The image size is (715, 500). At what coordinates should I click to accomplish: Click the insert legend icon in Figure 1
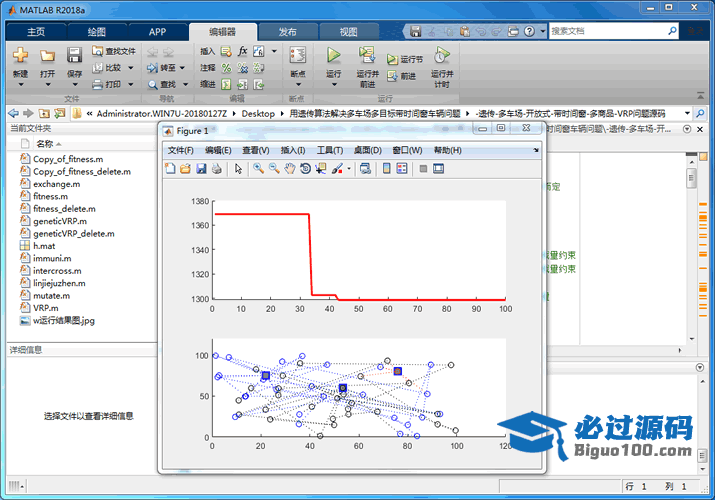[402, 169]
